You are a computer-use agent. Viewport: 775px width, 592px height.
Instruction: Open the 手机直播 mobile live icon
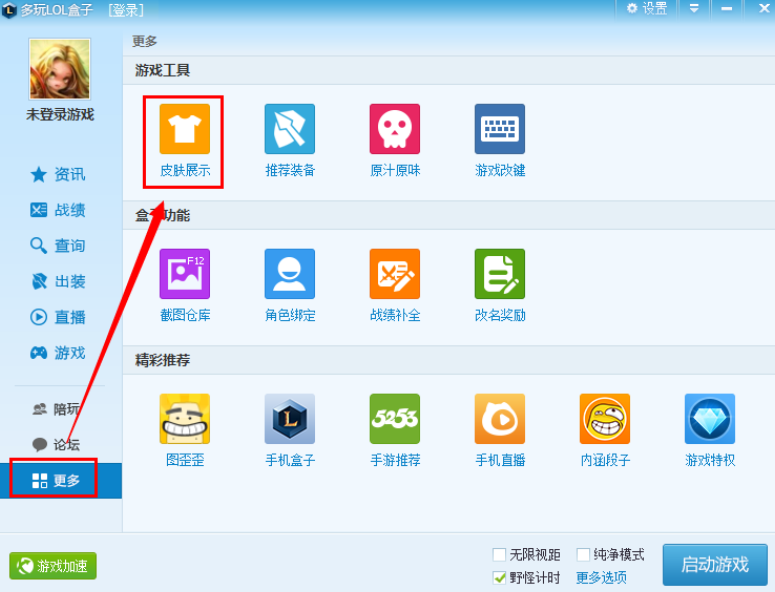pos(500,419)
